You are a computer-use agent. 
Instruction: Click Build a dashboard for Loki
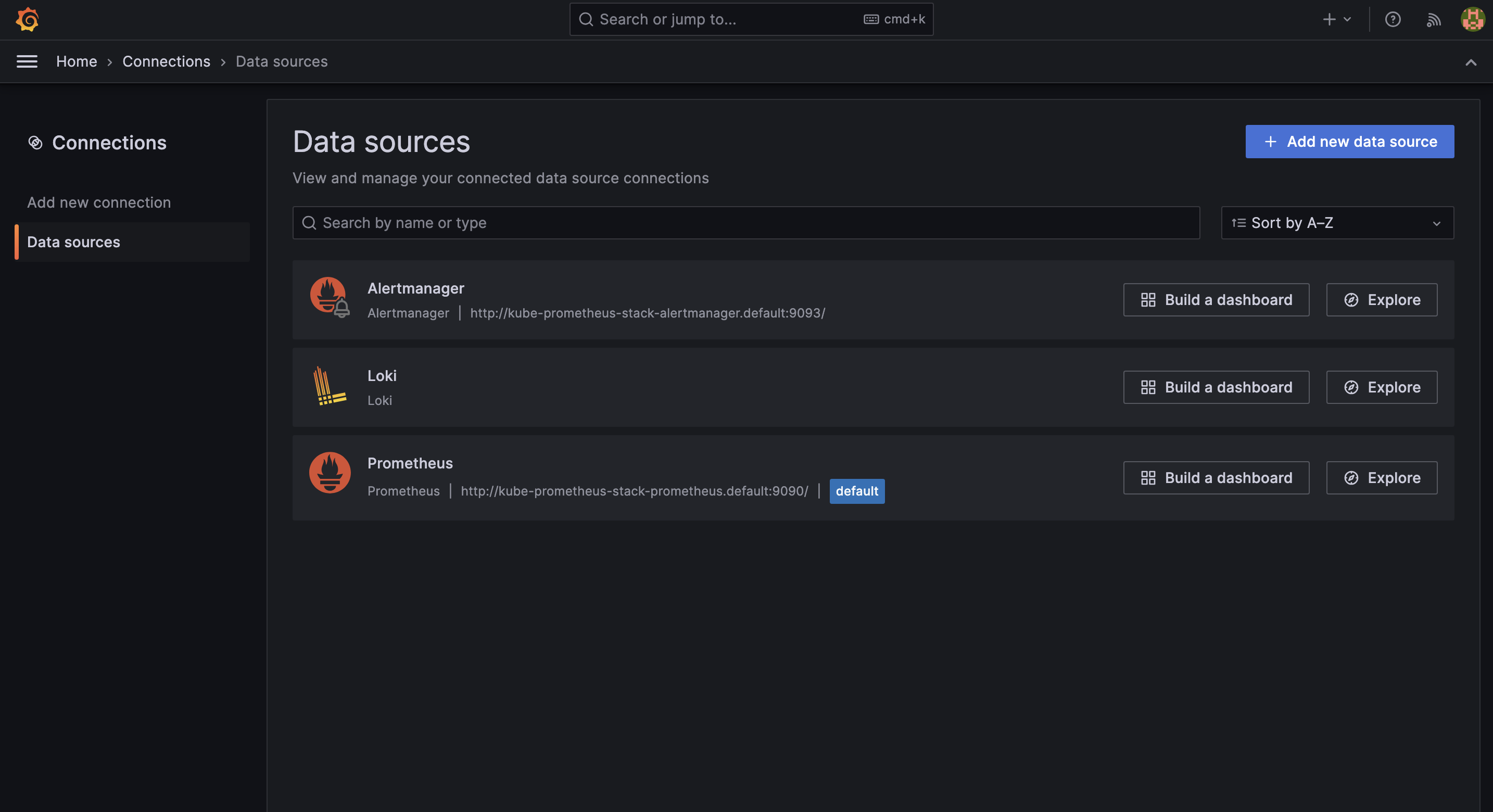(x=1216, y=387)
